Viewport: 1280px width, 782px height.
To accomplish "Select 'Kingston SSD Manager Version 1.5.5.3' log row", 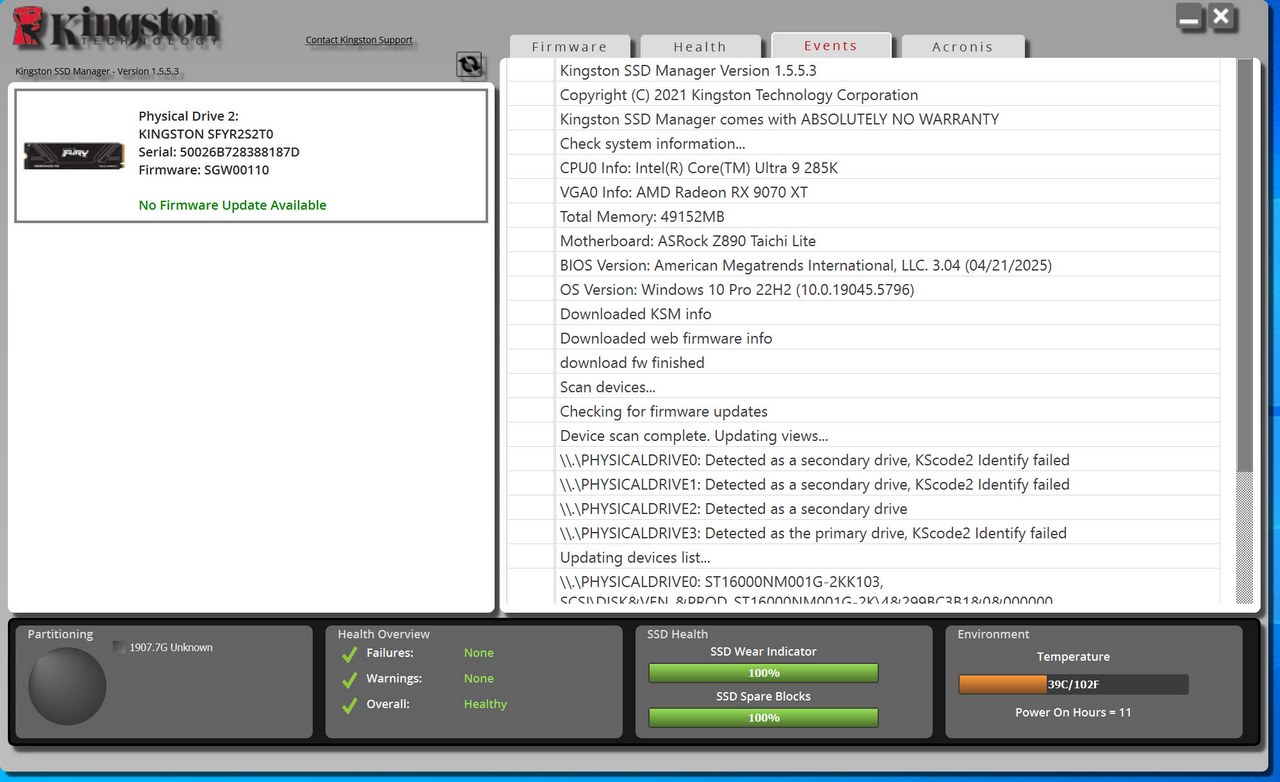I will 863,70.
